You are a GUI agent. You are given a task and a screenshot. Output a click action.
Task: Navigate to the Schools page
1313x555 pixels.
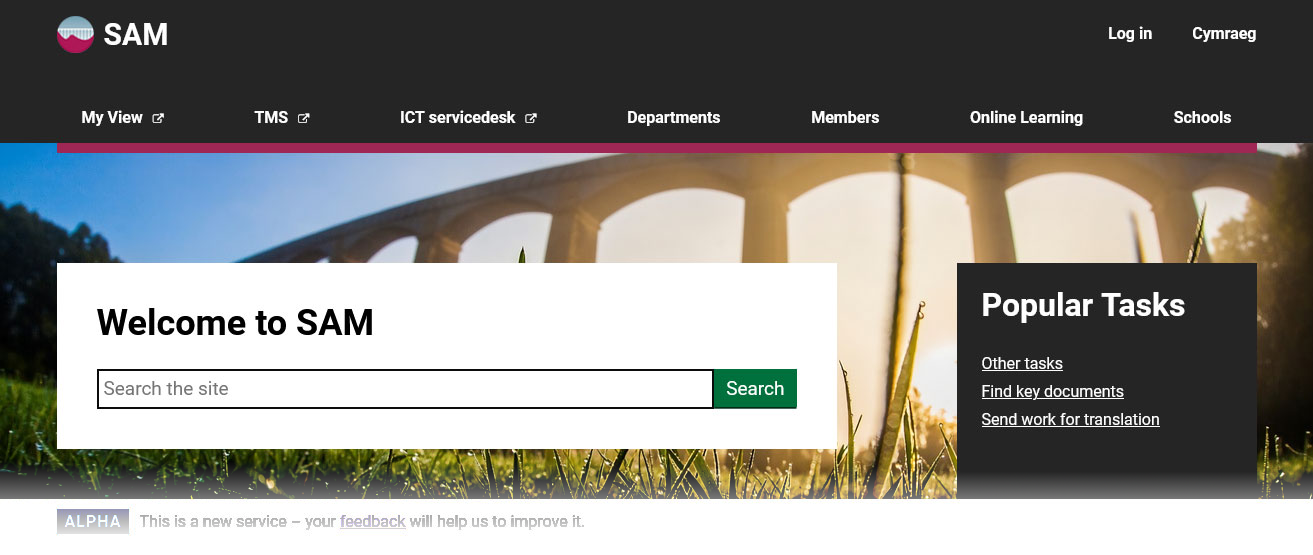tap(1202, 117)
